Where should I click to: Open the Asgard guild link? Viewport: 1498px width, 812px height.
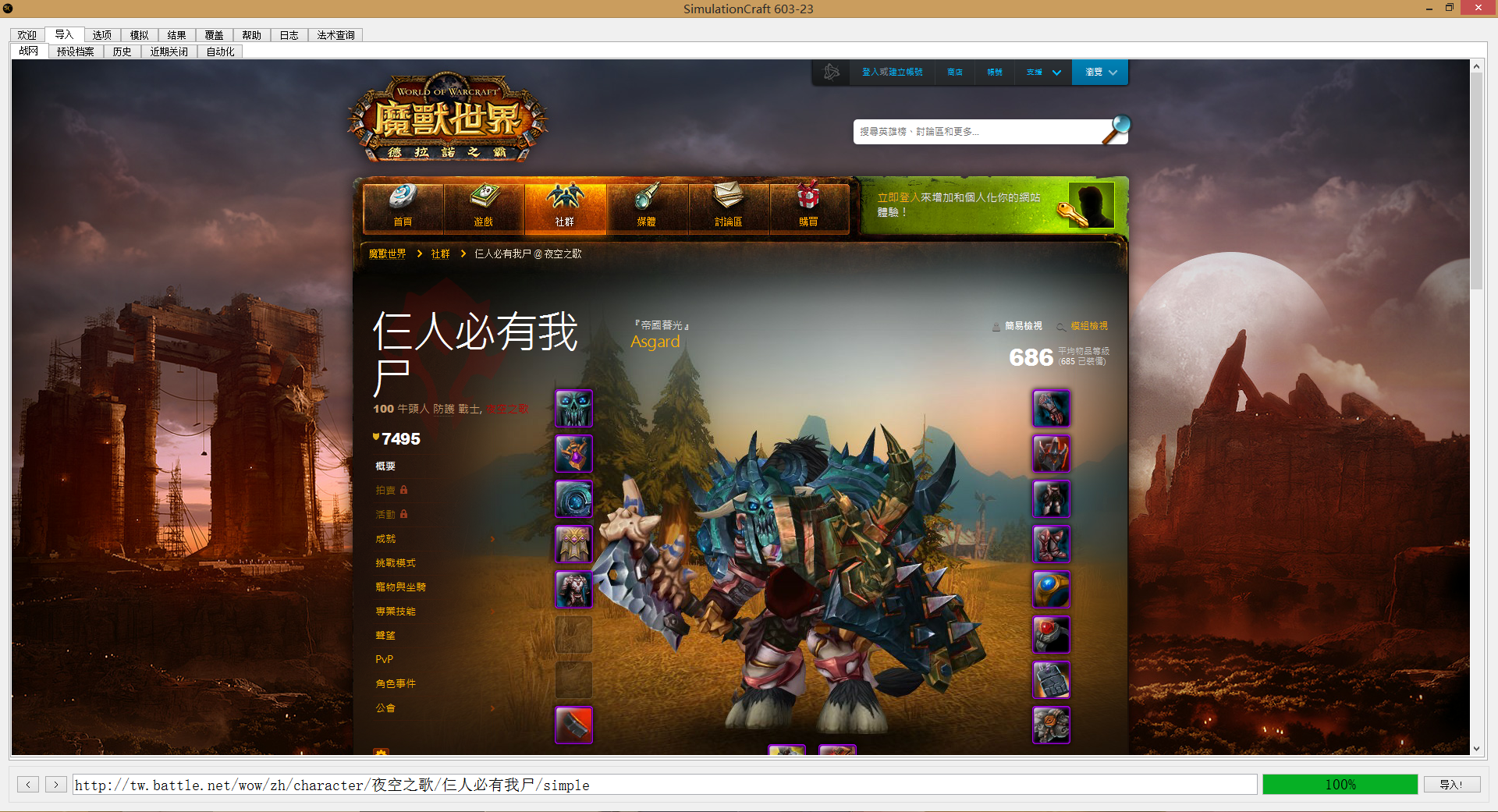coord(655,342)
